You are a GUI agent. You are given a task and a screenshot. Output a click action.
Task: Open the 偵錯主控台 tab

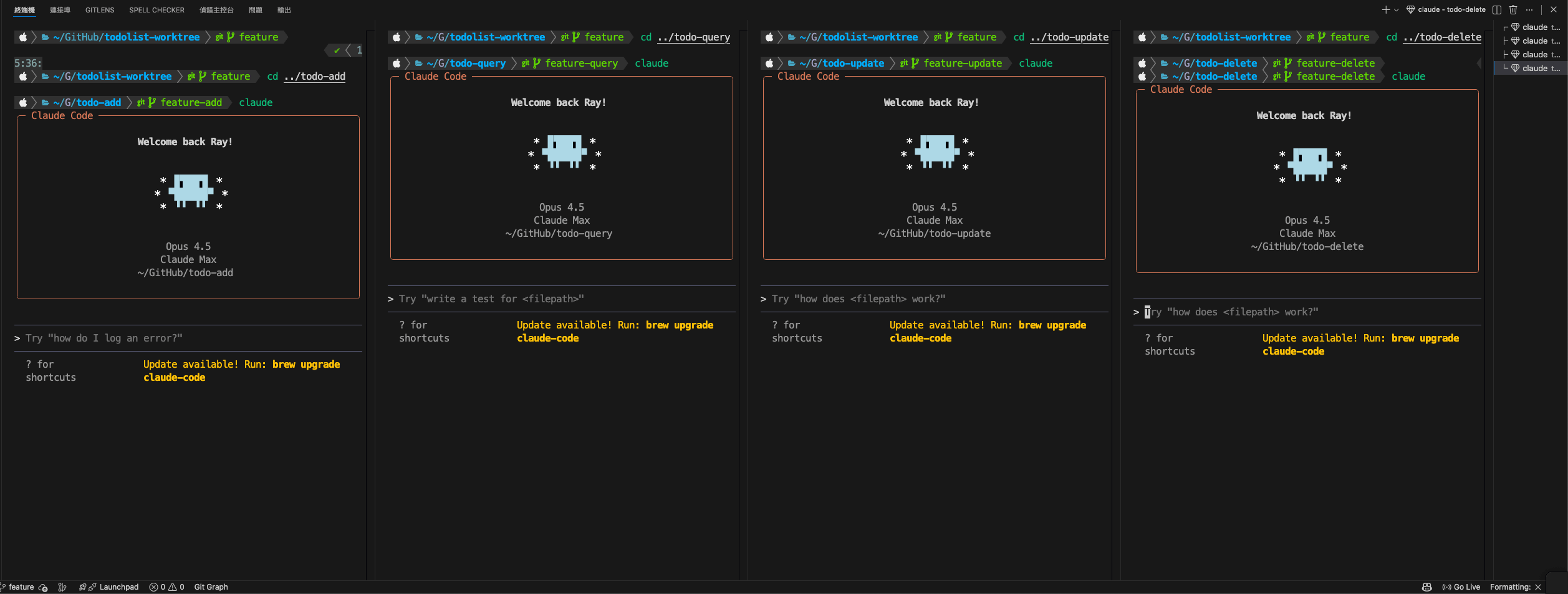216,10
